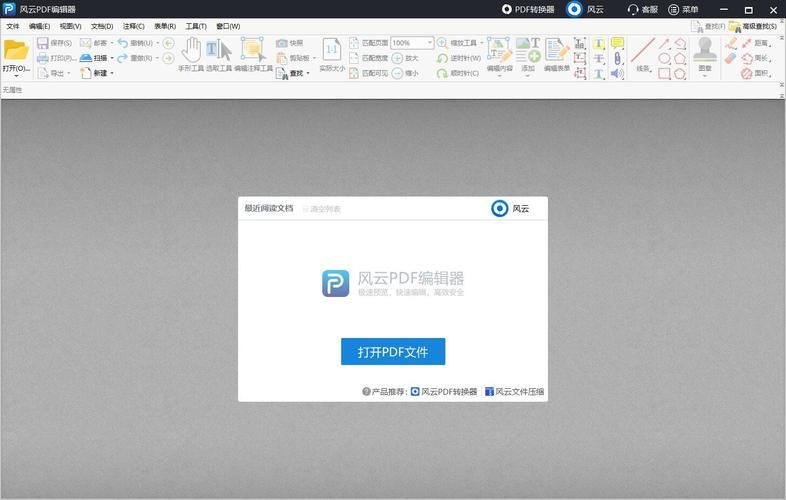Screen dimensions: 786x500
Task: Expand the Redo (重做) history dropdown arrow
Action: coord(157,58)
